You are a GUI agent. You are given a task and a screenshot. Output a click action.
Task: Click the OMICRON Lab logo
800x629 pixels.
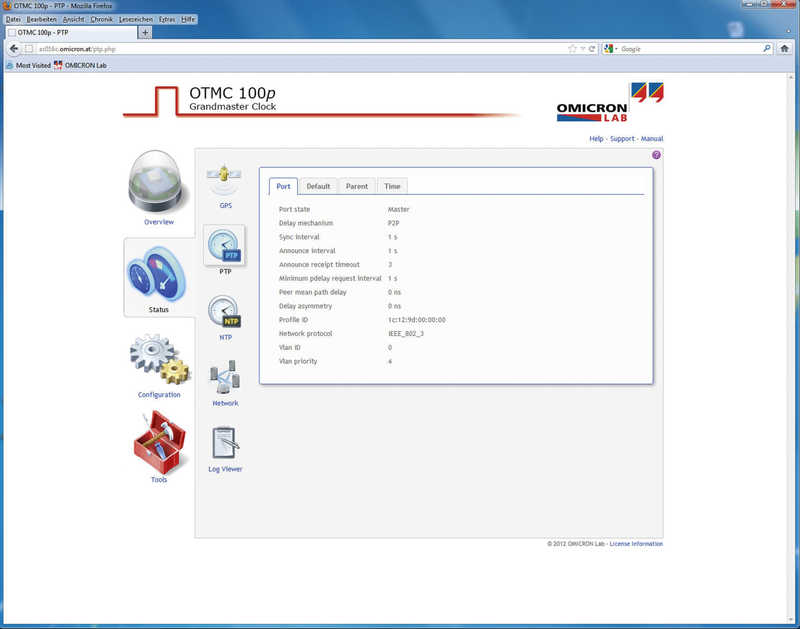(x=610, y=102)
